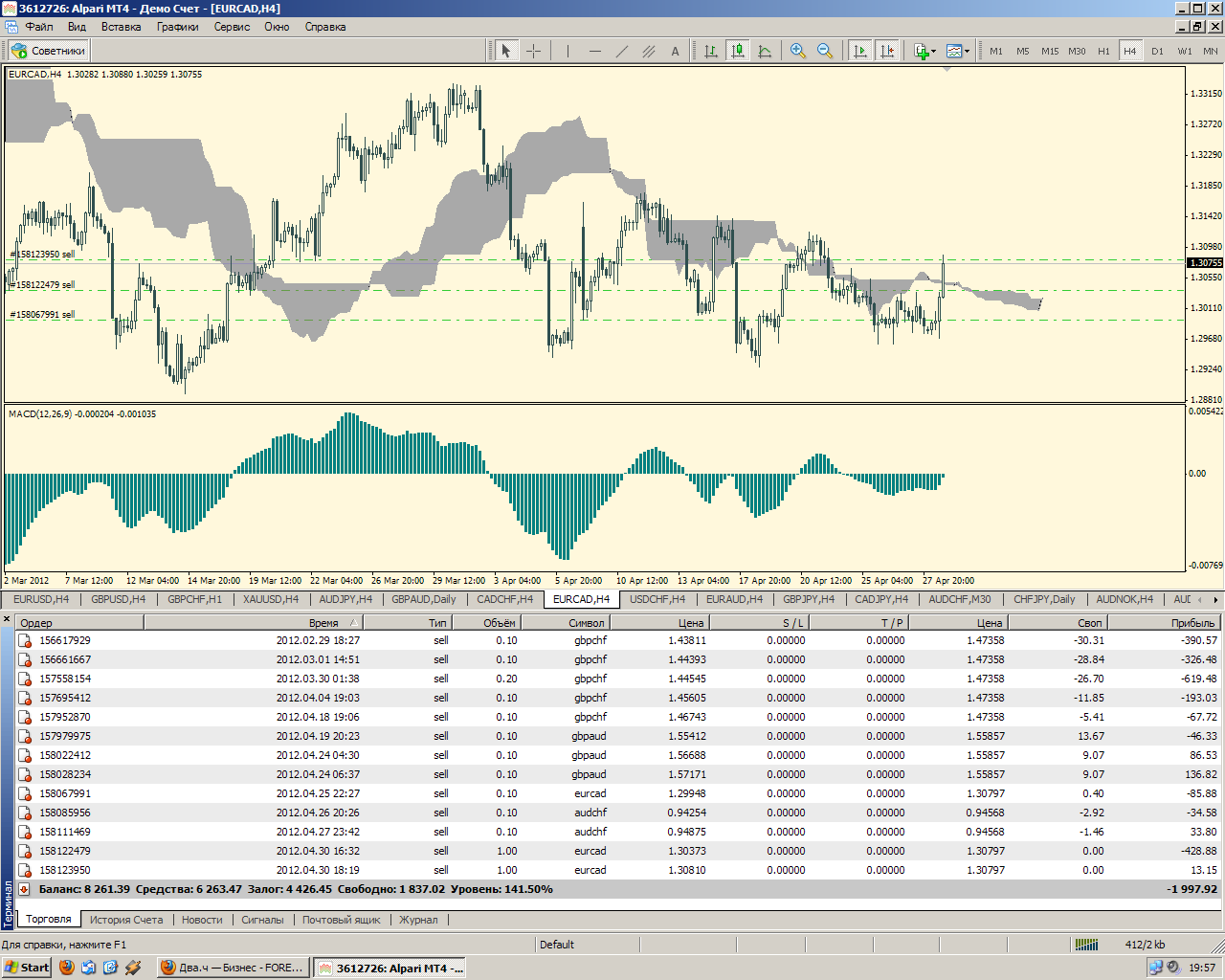Switch timeframe to MN
This screenshot has width=1225, height=980.
[1211, 51]
